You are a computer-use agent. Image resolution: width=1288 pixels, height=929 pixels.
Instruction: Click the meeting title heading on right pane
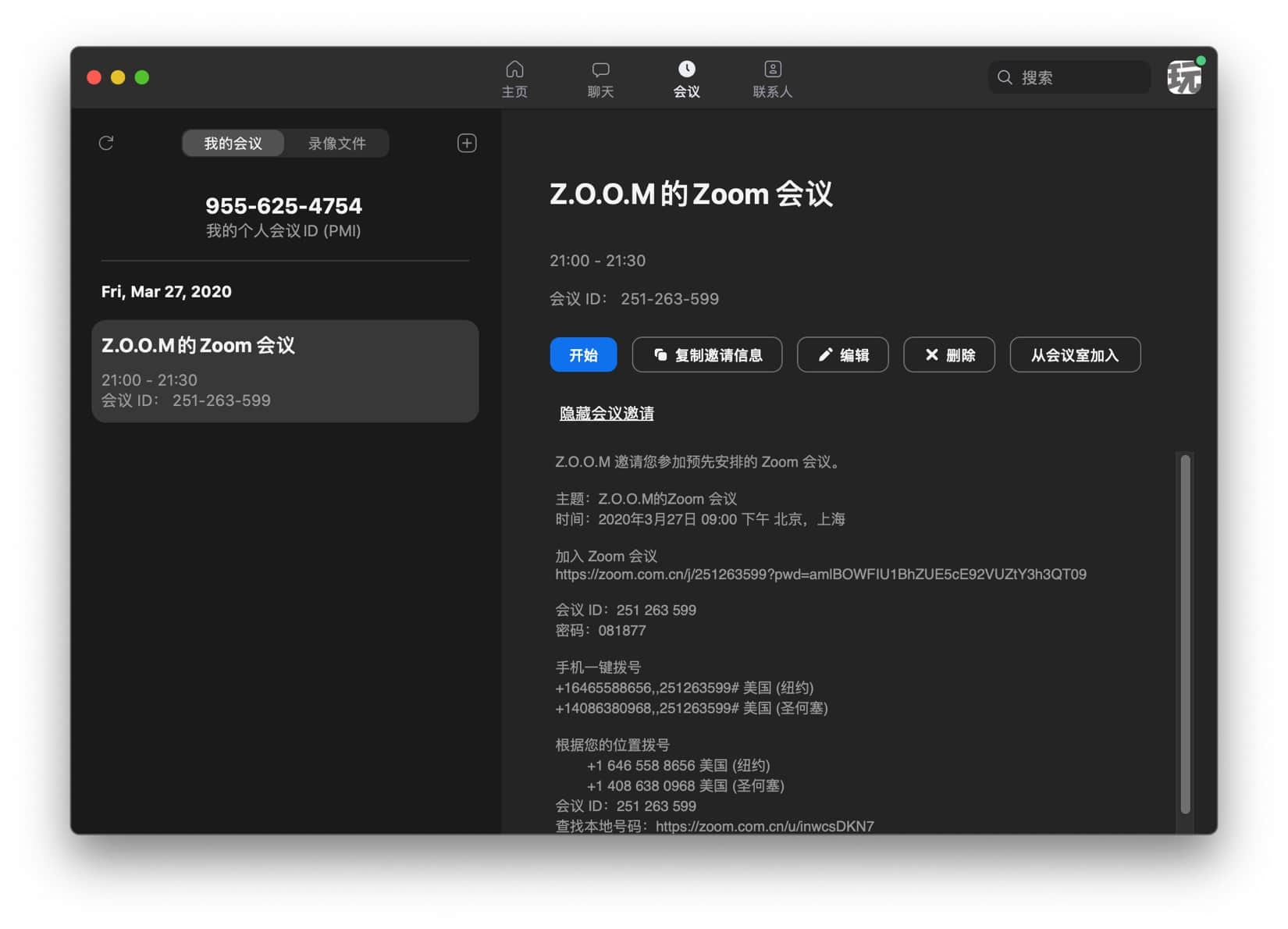(691, 194)
